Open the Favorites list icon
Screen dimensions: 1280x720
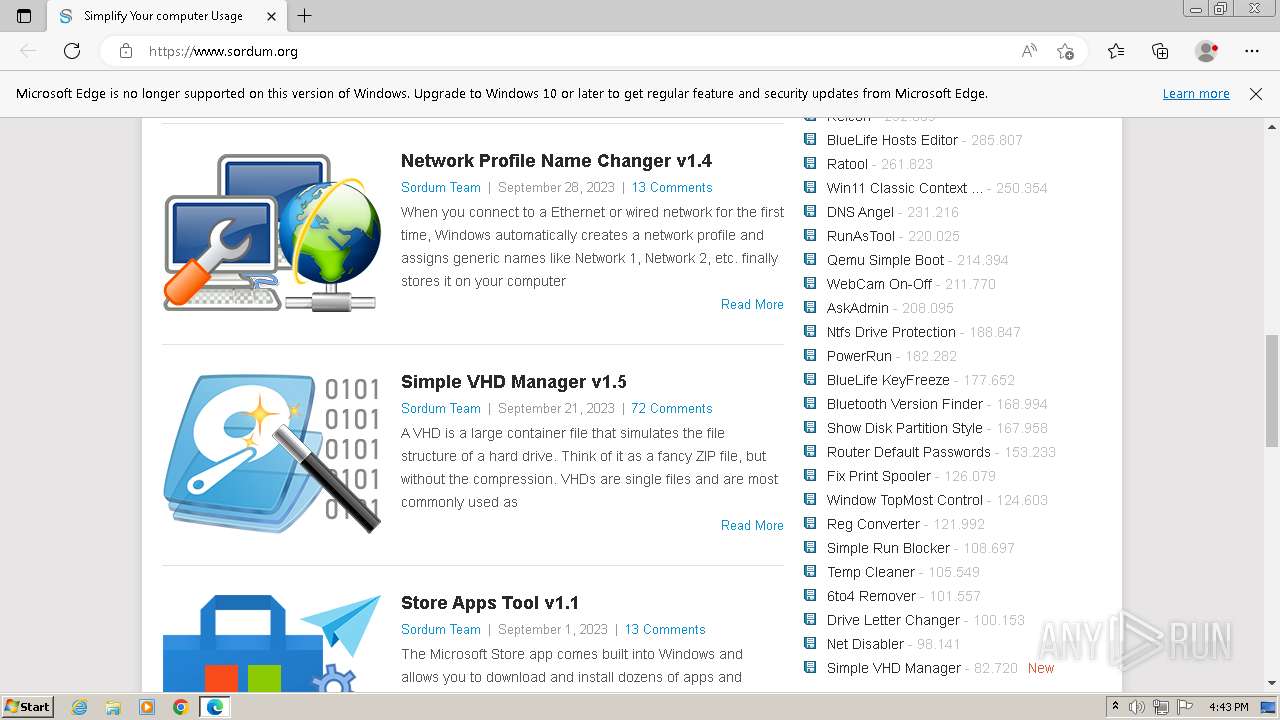click(1116, 51)
